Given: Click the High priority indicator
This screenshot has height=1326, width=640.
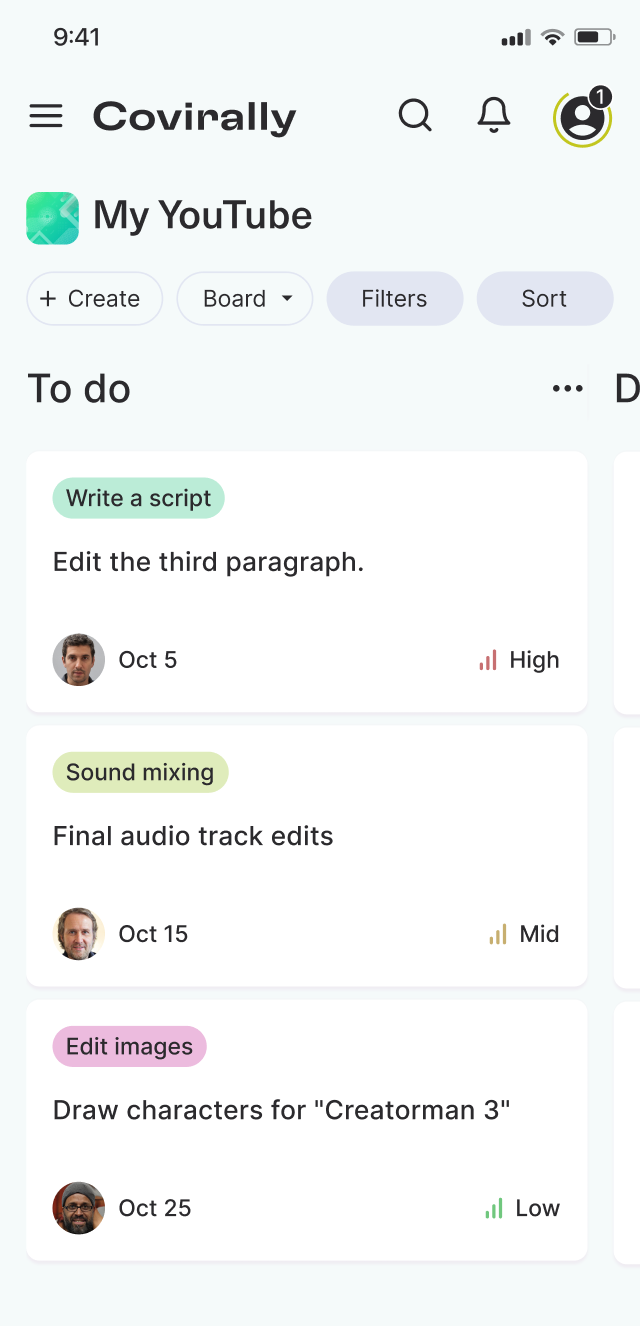Looking at the screenshot, I should tap(519, 660).
